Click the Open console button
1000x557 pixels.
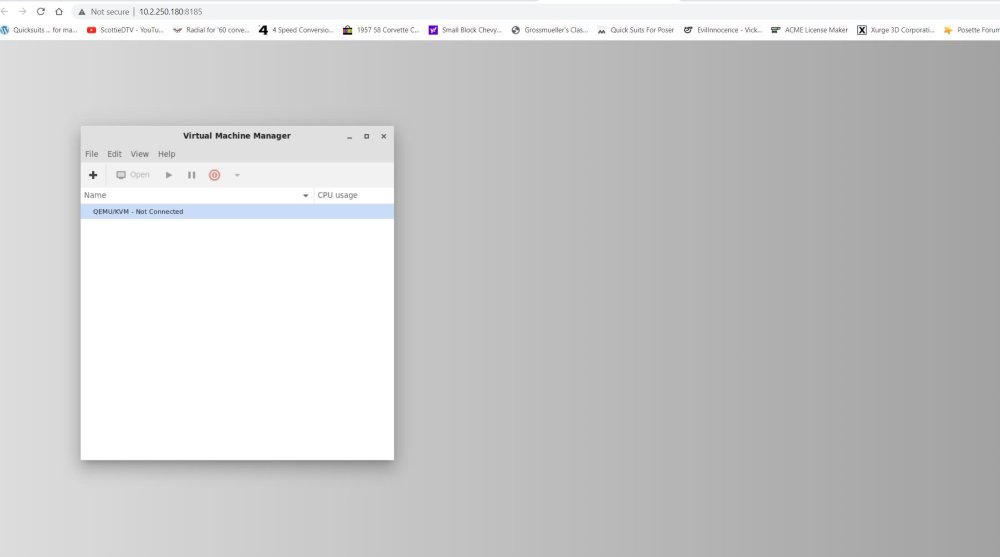(133, 175)
